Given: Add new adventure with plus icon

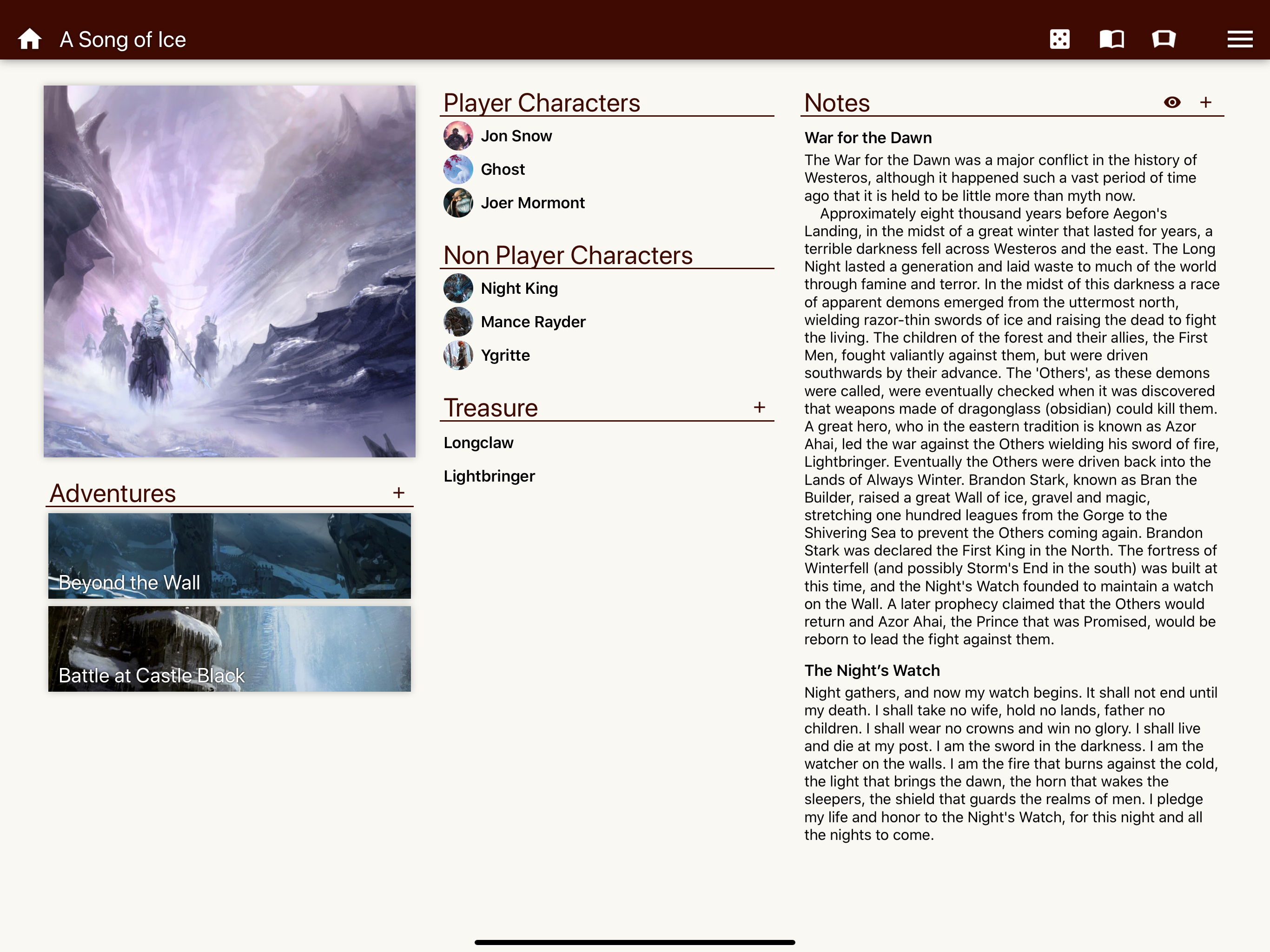Looking at the screenshot, I should click(398, 493).
